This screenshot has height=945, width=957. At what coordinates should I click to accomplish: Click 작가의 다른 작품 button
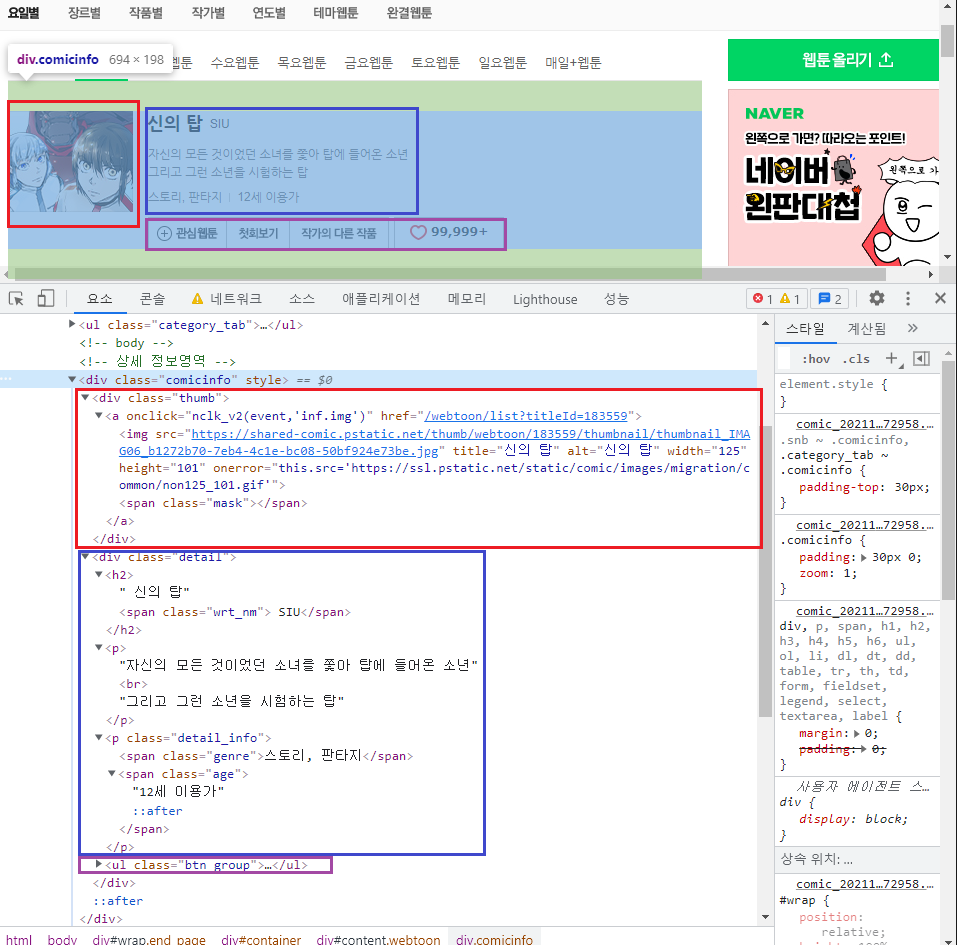[x=339, y=233]
